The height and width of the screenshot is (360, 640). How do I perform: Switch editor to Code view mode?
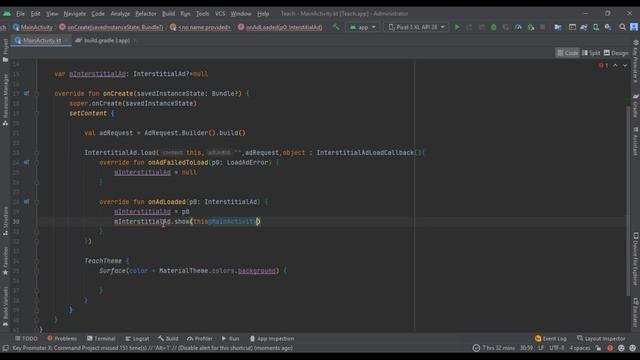coord(567,53)
